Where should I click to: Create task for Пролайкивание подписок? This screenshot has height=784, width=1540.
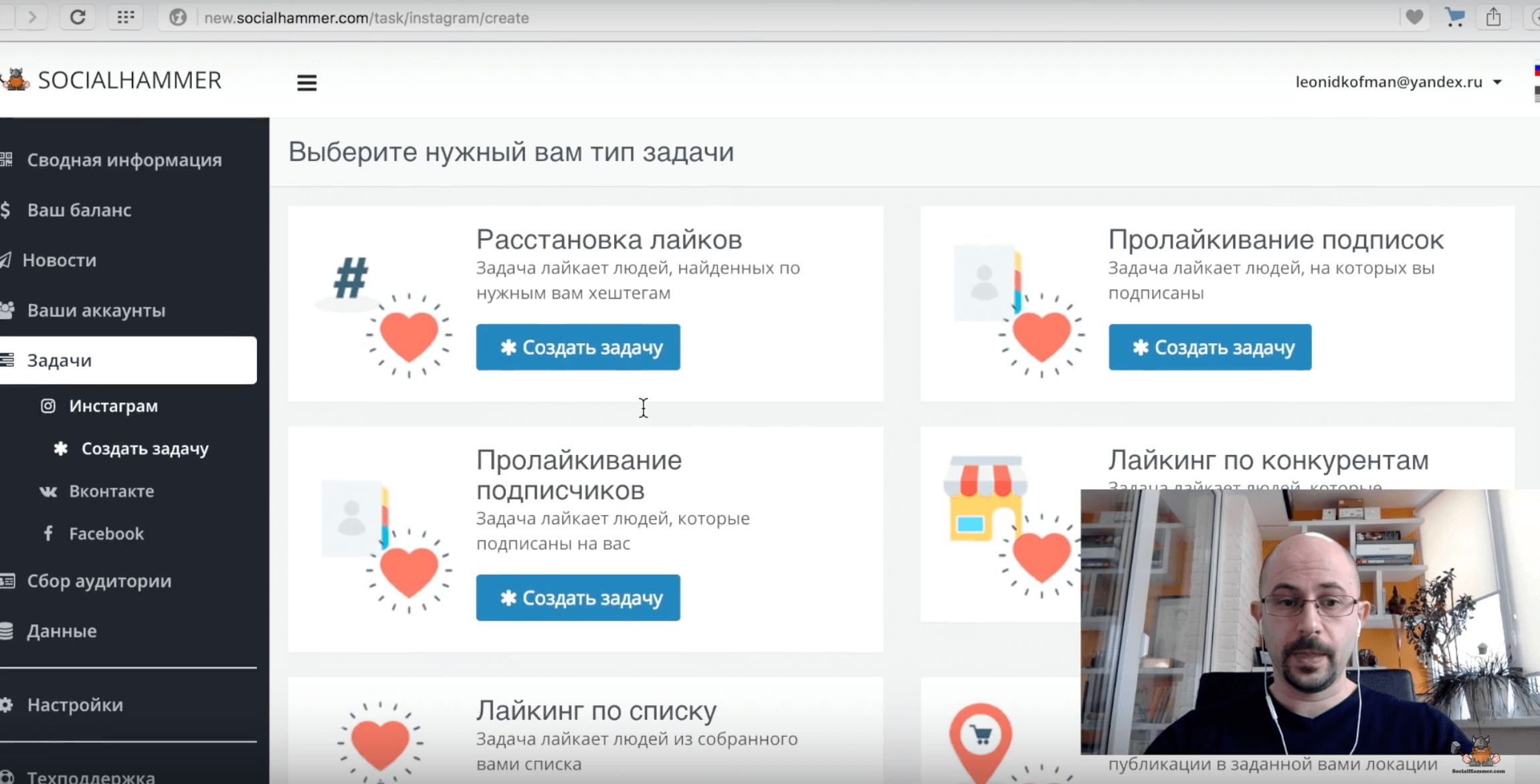pos(1210,347)
